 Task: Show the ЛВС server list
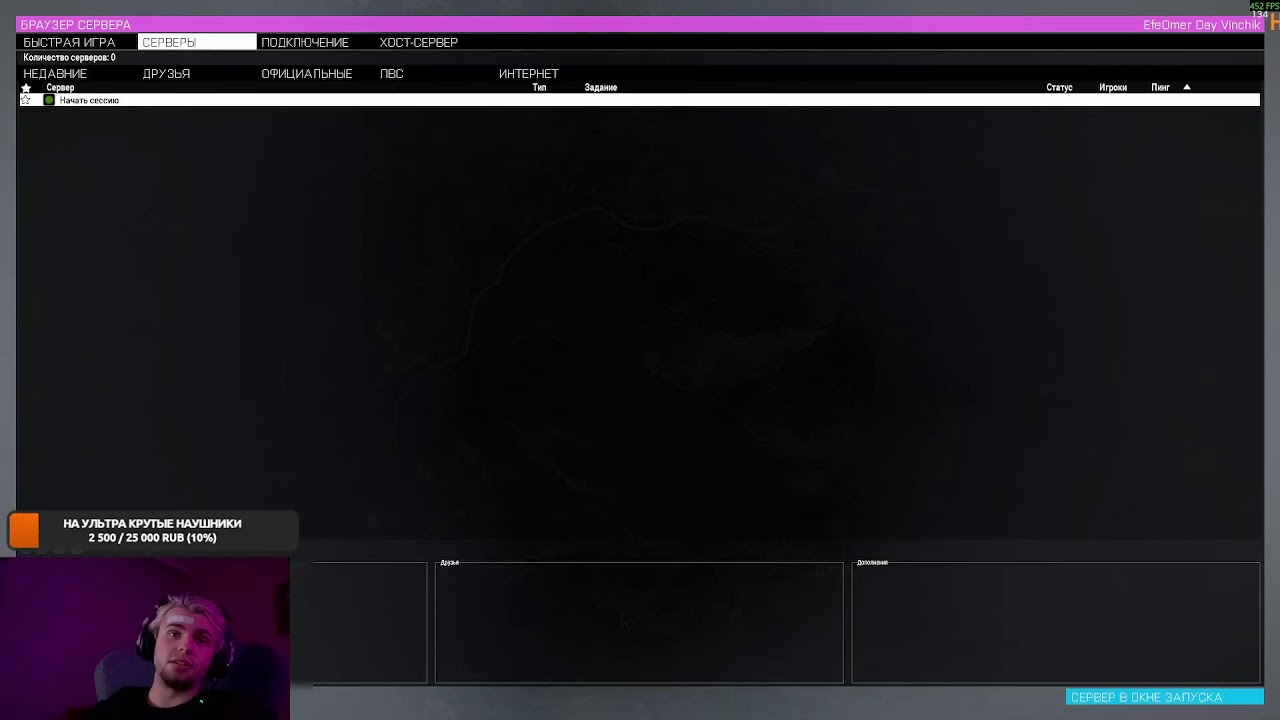coord(391,74)
